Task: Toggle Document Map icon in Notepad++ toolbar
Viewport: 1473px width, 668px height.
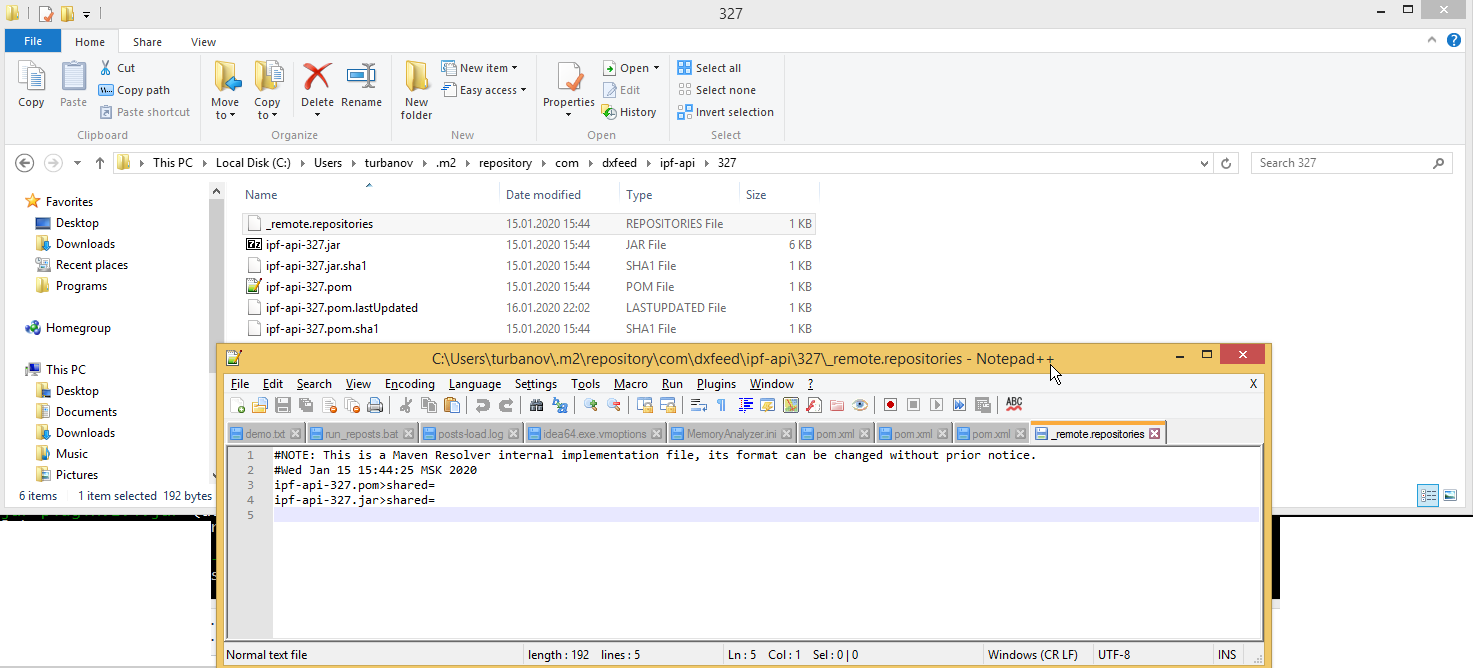Action: [790, 405]
